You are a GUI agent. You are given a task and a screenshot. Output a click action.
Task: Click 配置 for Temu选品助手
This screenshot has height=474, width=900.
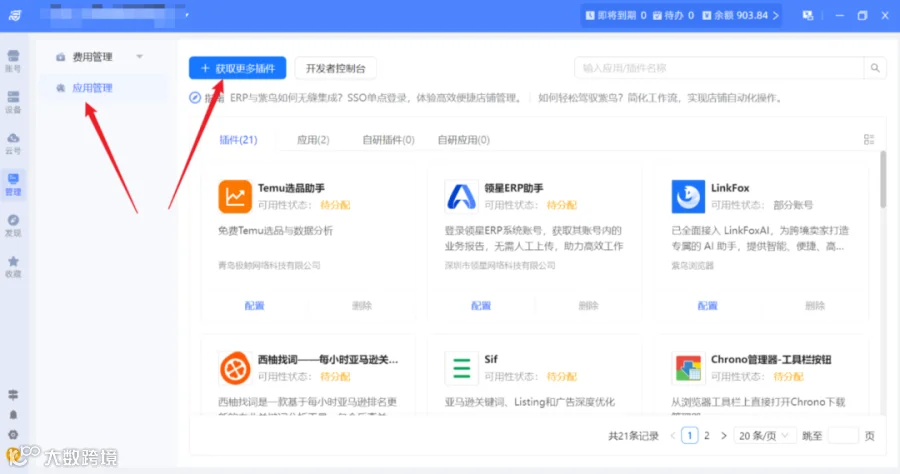[254, 305]
